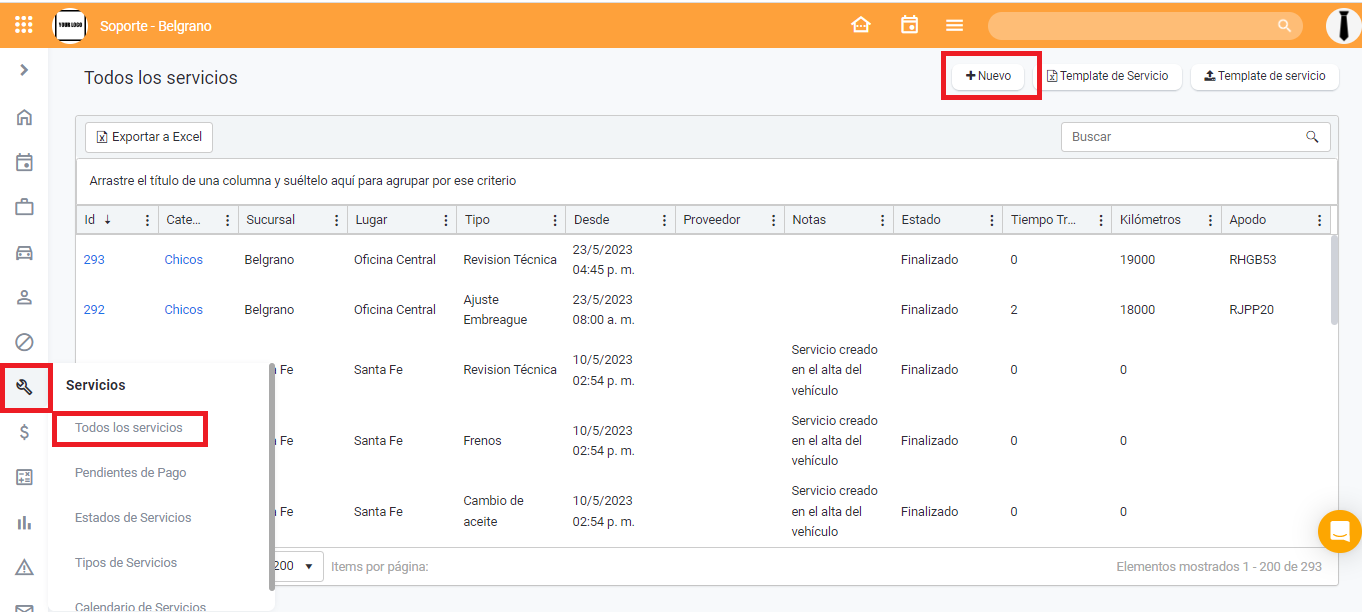This screenshot has width=1362, height=612.
Task: Open the apps grid menu icon
Action: coord(24,25)
